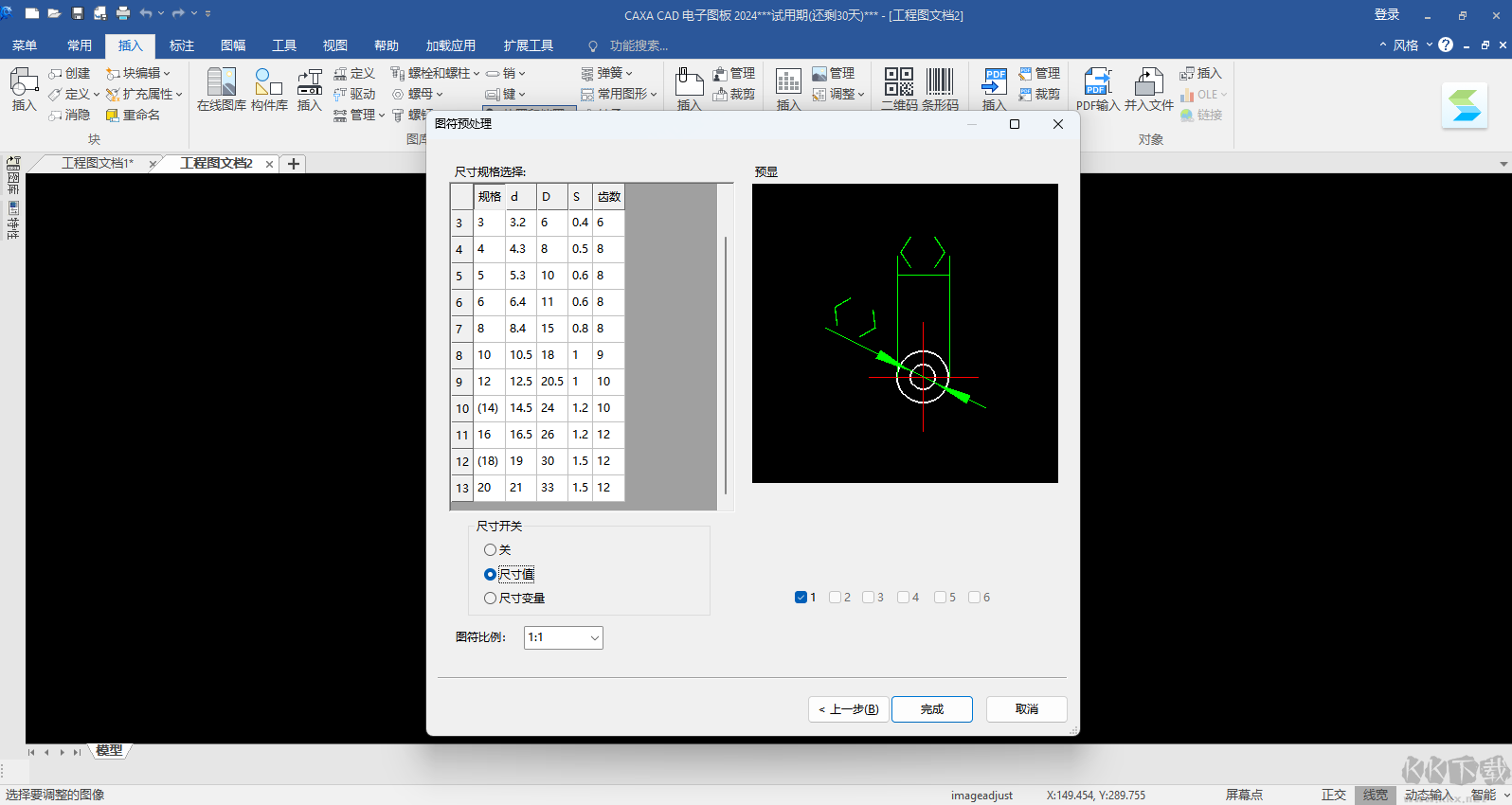Viewport: 1512px width, 805px height.
Task: Select the 关 dimension switch option
Action: pos(490,550)
